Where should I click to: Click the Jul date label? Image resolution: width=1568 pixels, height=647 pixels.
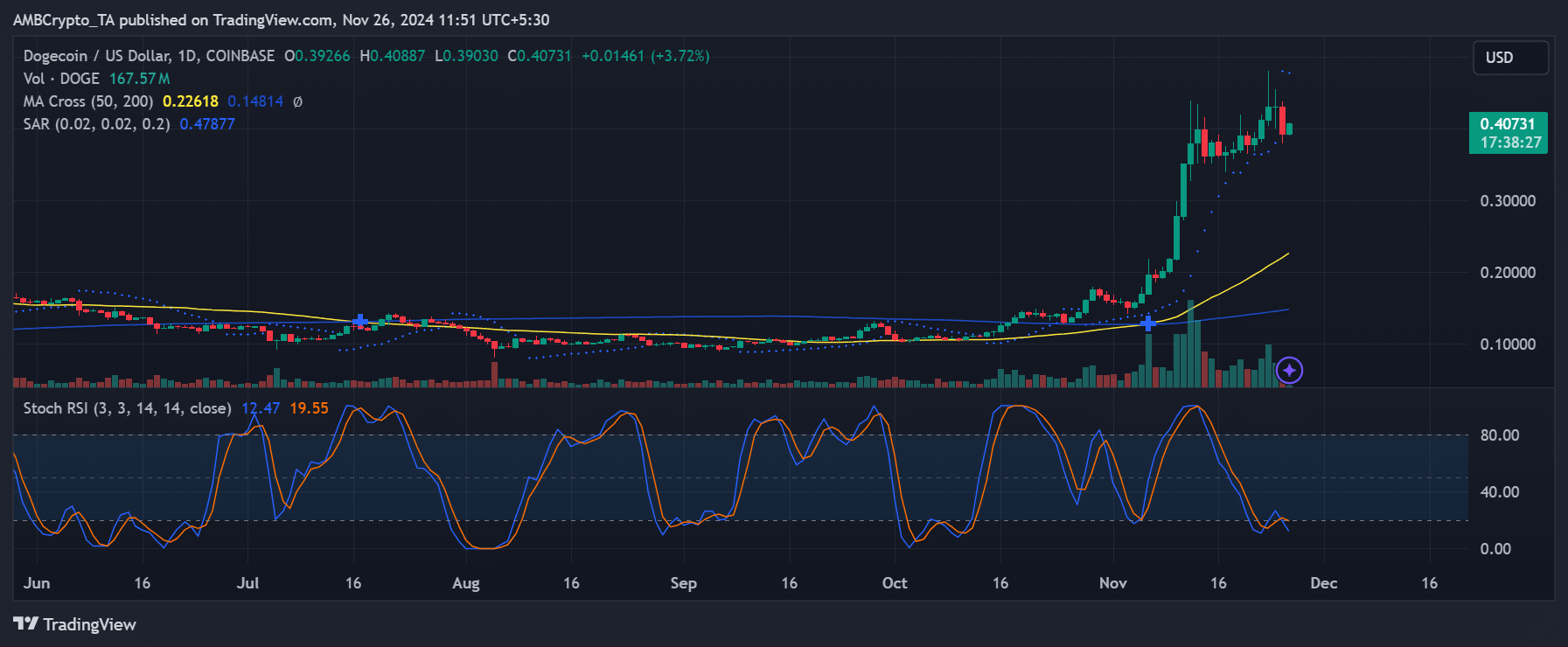point(247,583)
